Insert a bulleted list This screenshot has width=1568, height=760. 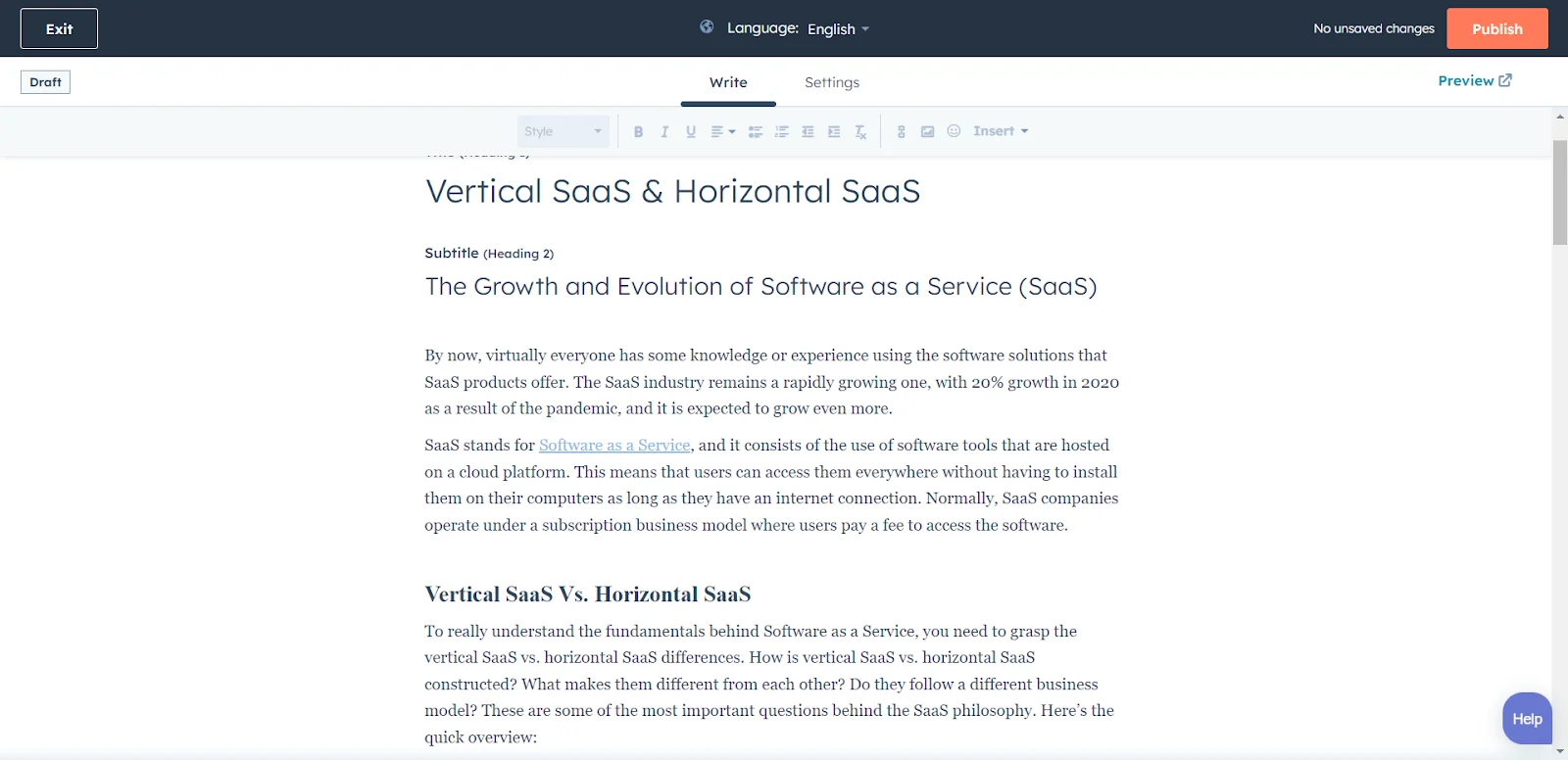click(756, 131)
